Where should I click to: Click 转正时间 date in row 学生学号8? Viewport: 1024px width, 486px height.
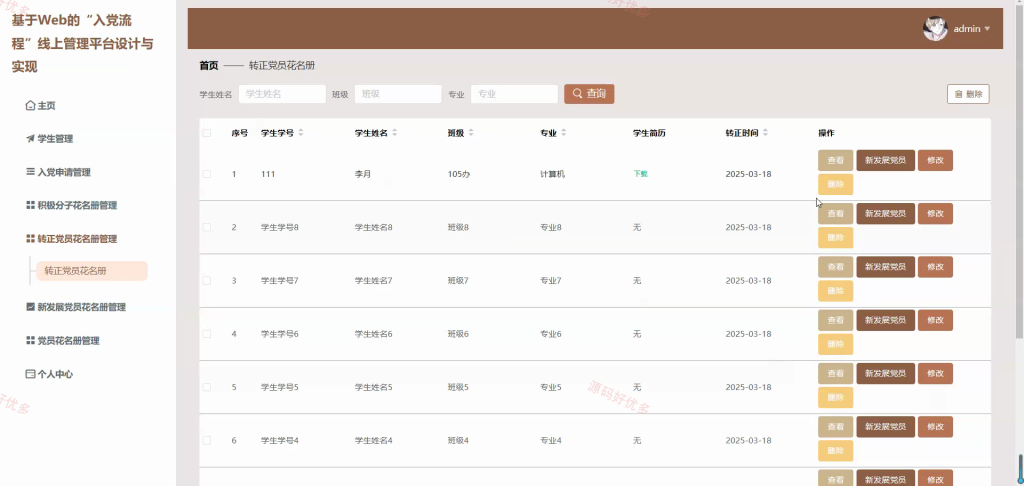pos(748,227)
